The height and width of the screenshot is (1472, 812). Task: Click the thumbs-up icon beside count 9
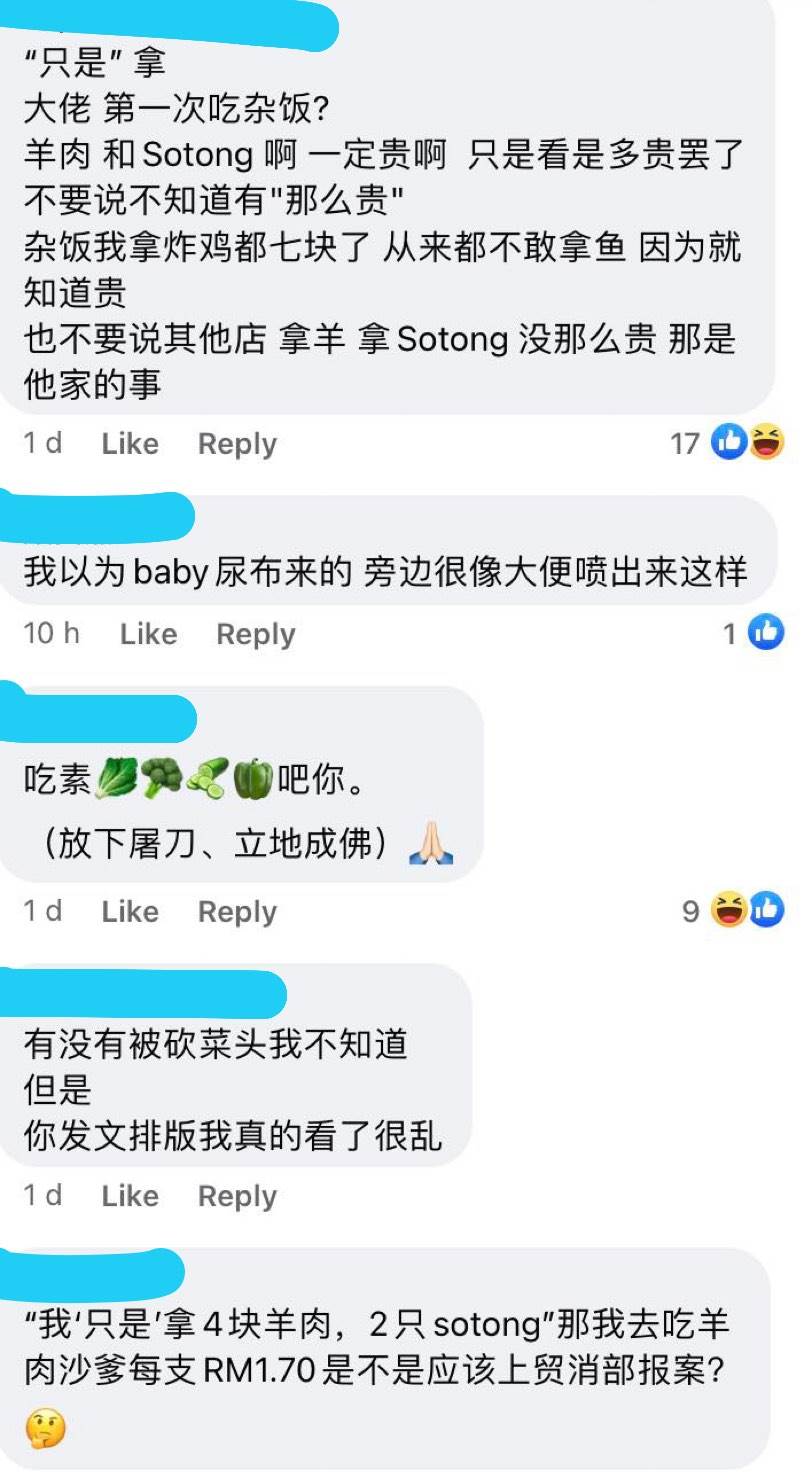pyautogui.click(x=766, y=910)
